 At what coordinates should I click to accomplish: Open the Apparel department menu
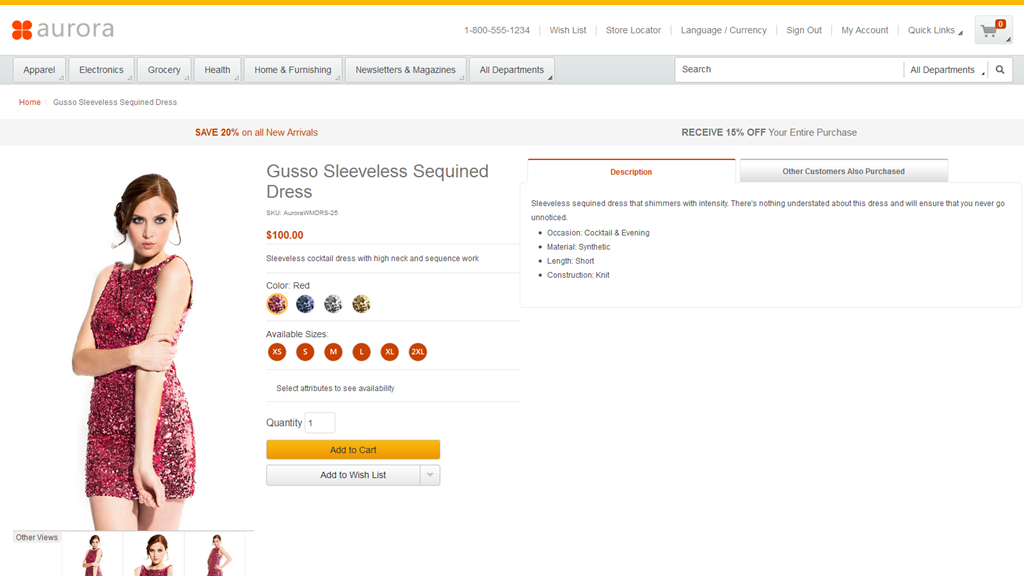point(39,70)
